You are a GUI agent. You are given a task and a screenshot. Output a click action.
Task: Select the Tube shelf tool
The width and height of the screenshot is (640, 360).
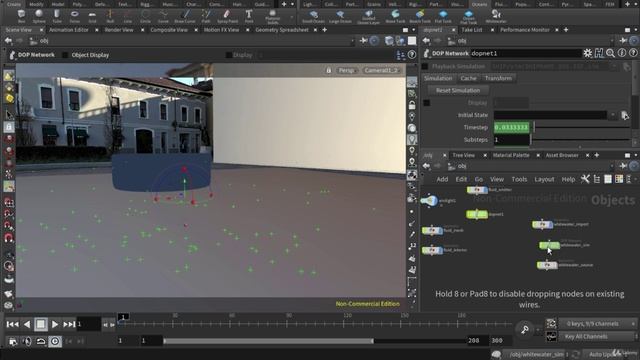(x=57, y=16)
